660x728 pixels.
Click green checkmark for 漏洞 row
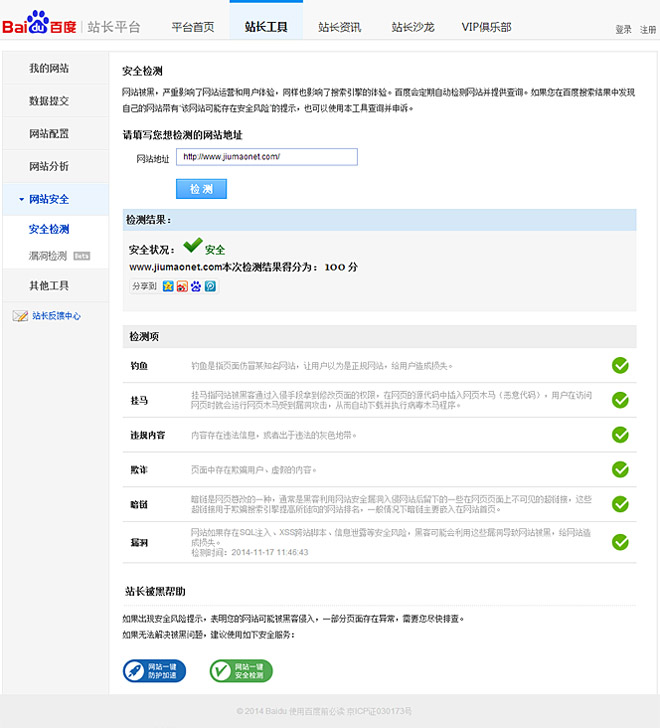coord(620,541)
